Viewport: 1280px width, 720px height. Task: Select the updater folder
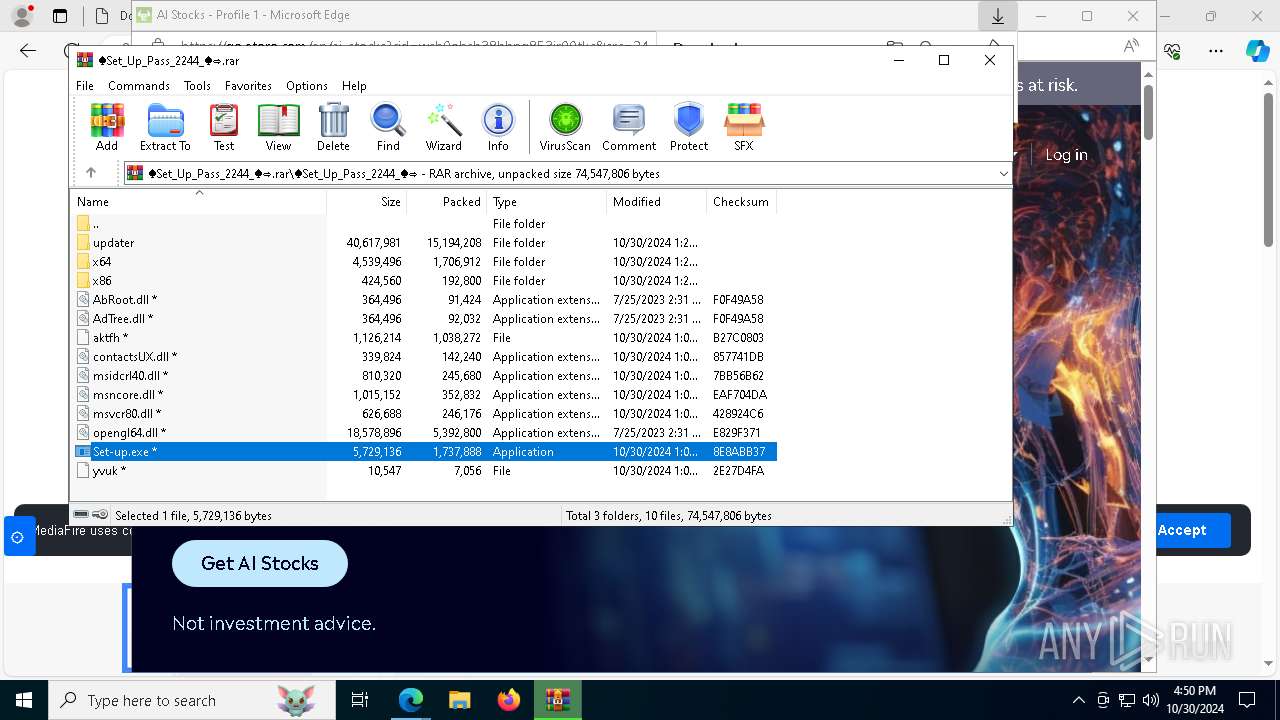(424, 243)
